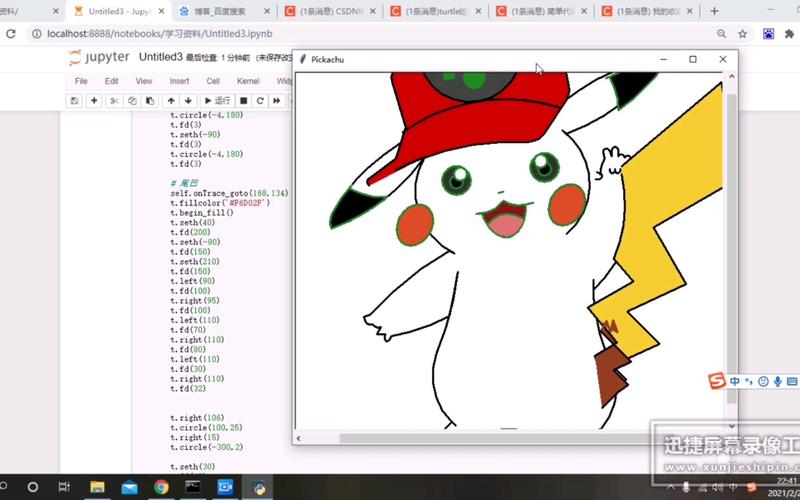The height and width of the screenshot is (500, 800).
Task: Close the Untitled3 browser tab
Action: [x=162, y=11]
